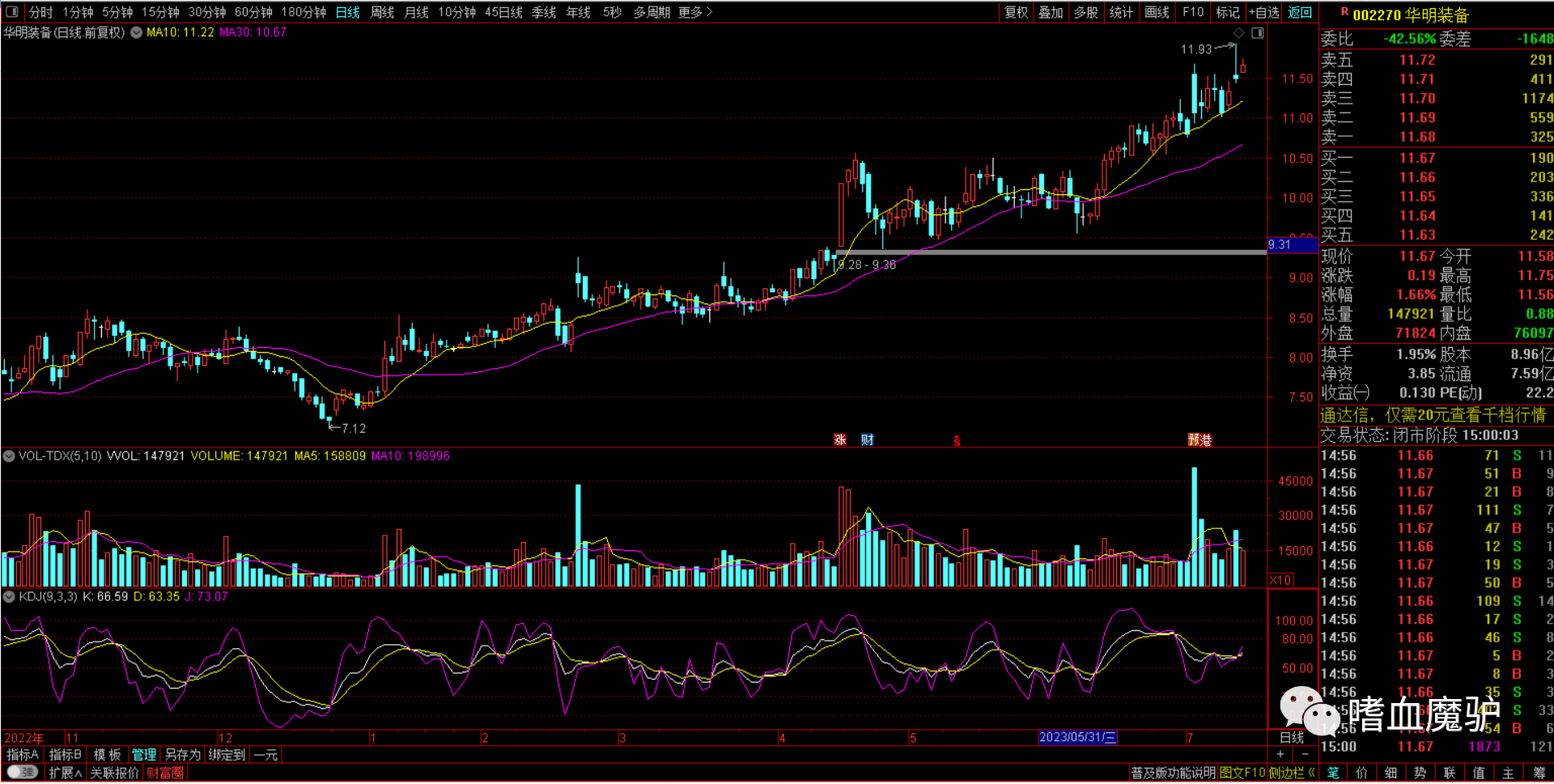Select the 年线 yearly period
The height and width of the screenshot is (784, 1554).
pos(578,12)
